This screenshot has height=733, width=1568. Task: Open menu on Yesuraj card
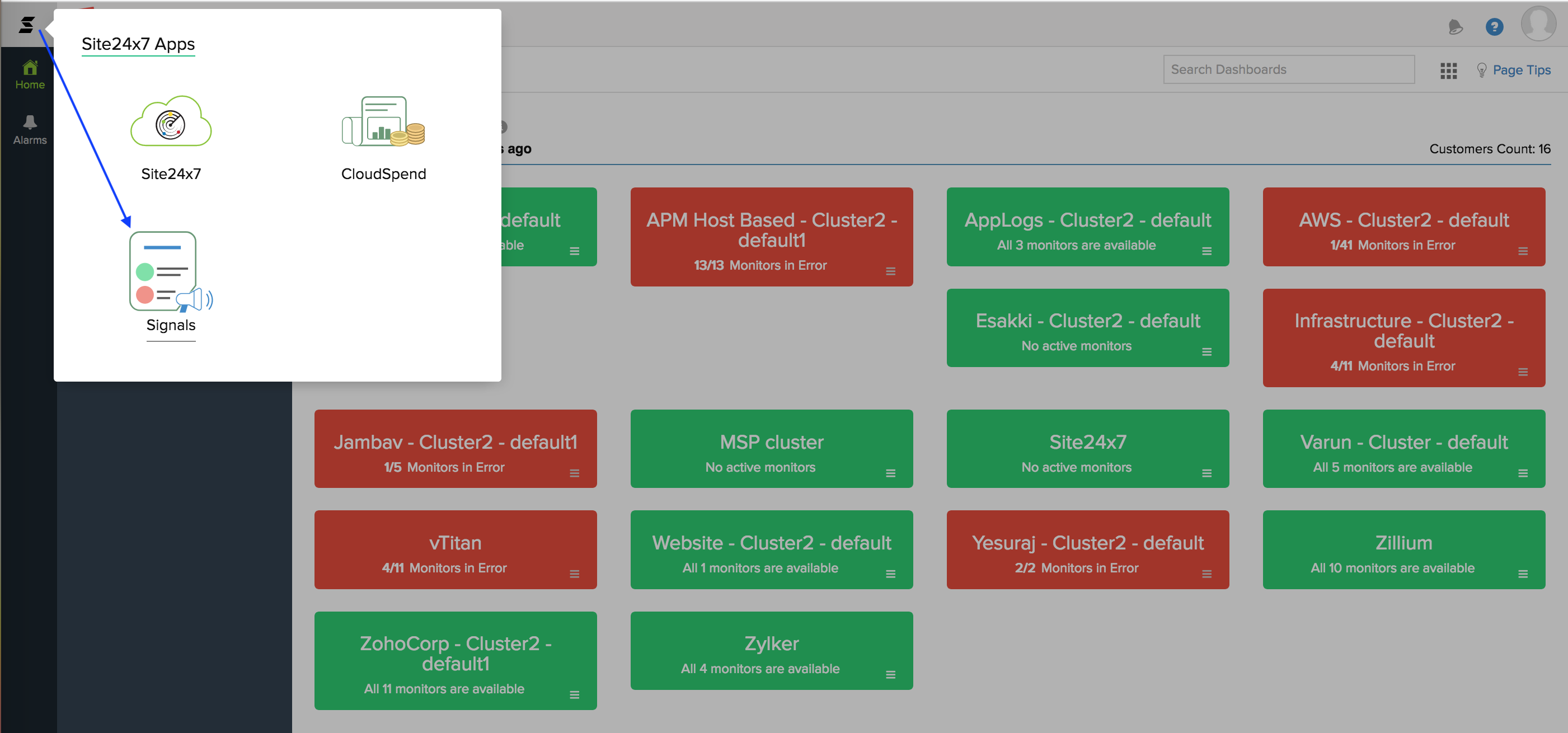pos(1206,574)
